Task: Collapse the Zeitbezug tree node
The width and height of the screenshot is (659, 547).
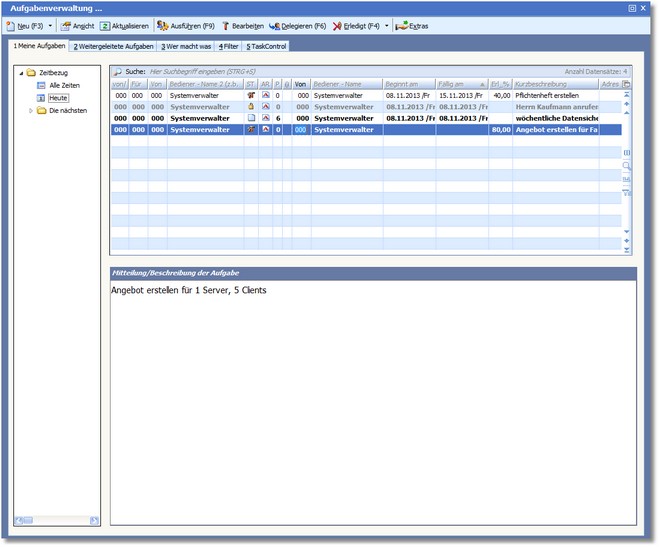Action: (21, 73)
